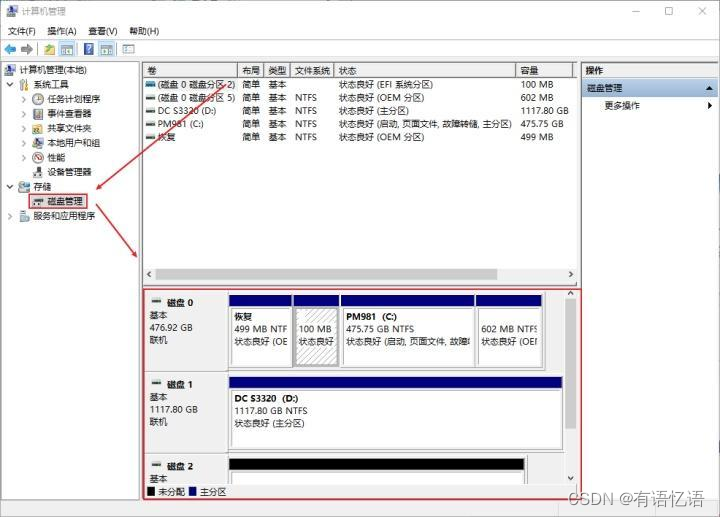The height and width of the screenshot is (517, 720).
Task: Click the last toolbar icon beside Action Pane
Action: click(129, 49)
